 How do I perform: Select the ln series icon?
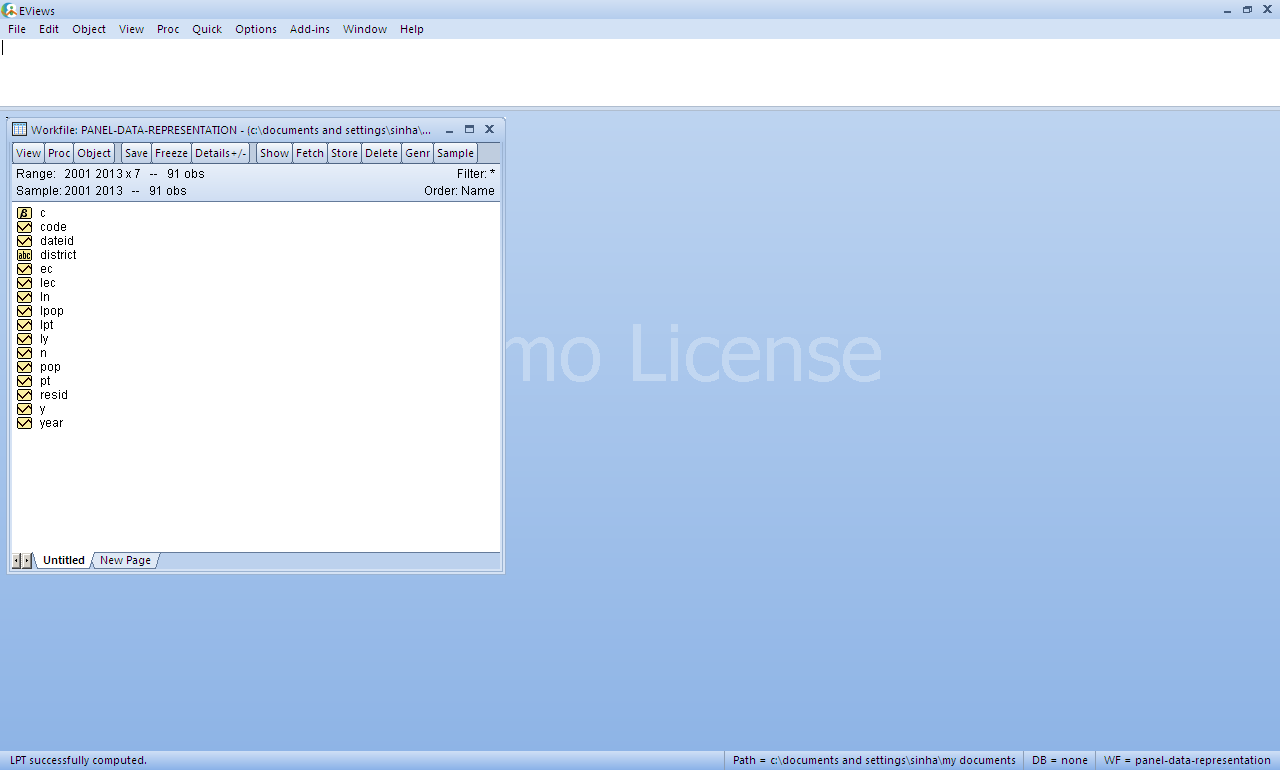coord(25,297)
